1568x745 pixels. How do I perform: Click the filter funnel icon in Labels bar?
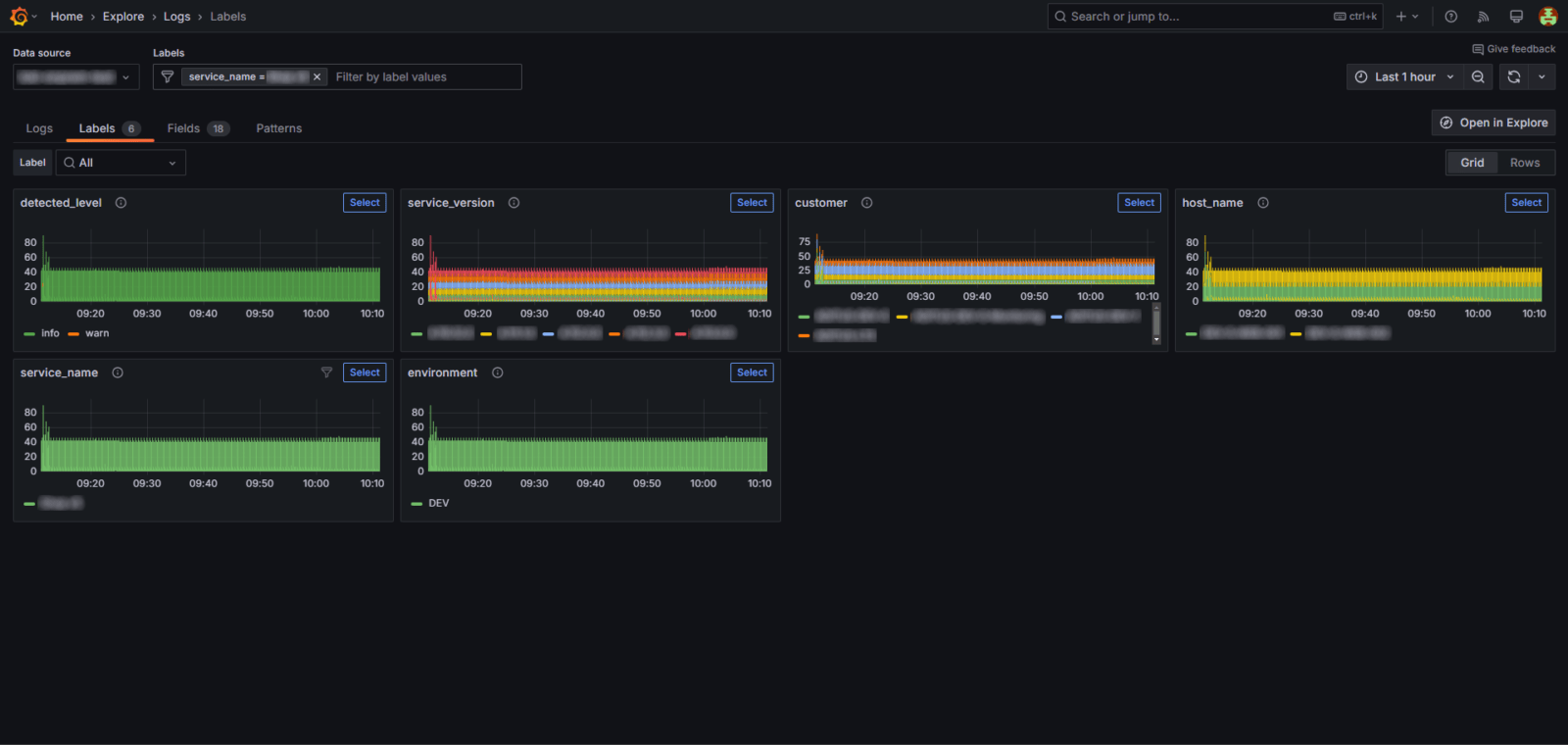tap(168, 76)
